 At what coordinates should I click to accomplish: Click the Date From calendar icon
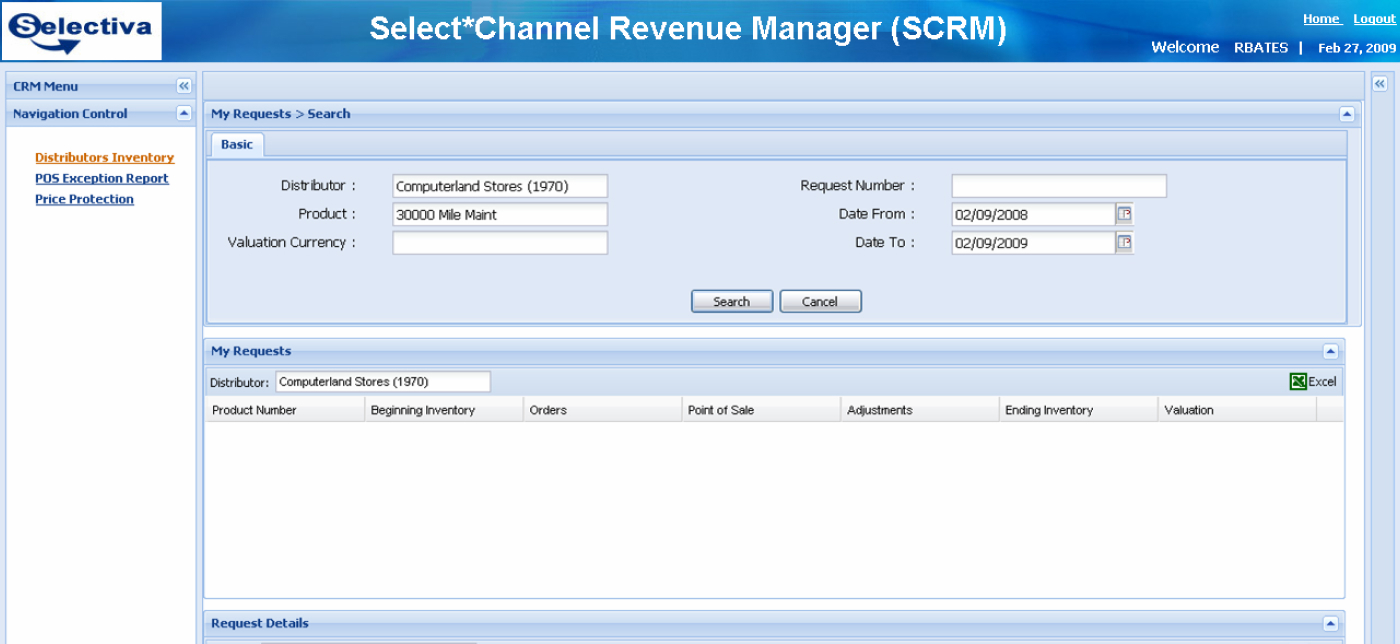pyautogui.click(x=1124, y=214)
